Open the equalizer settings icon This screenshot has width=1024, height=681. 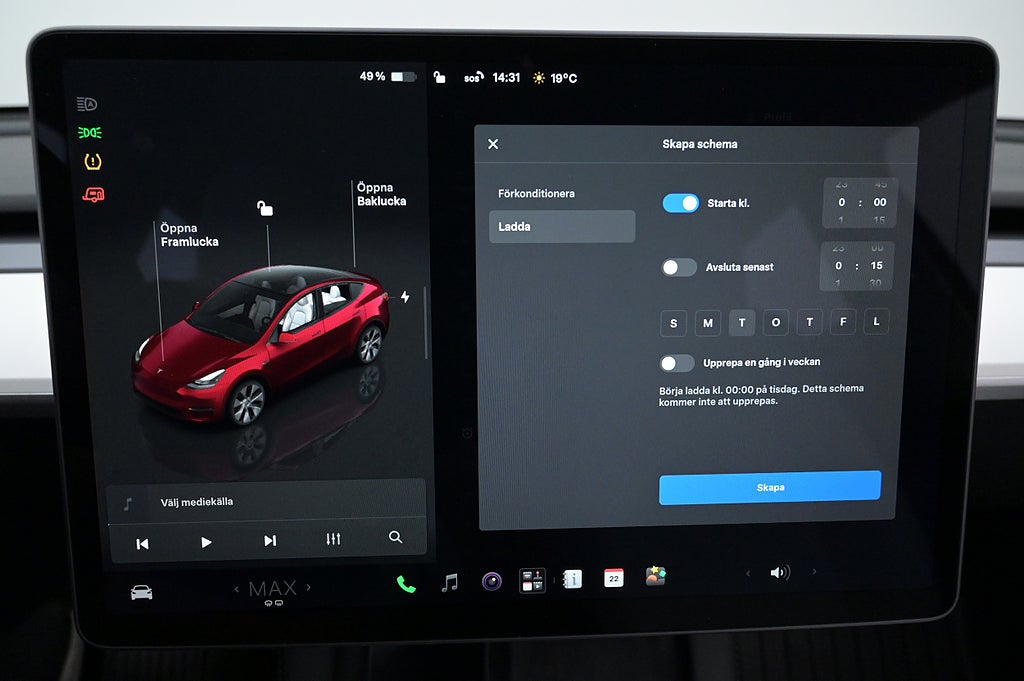333,539
